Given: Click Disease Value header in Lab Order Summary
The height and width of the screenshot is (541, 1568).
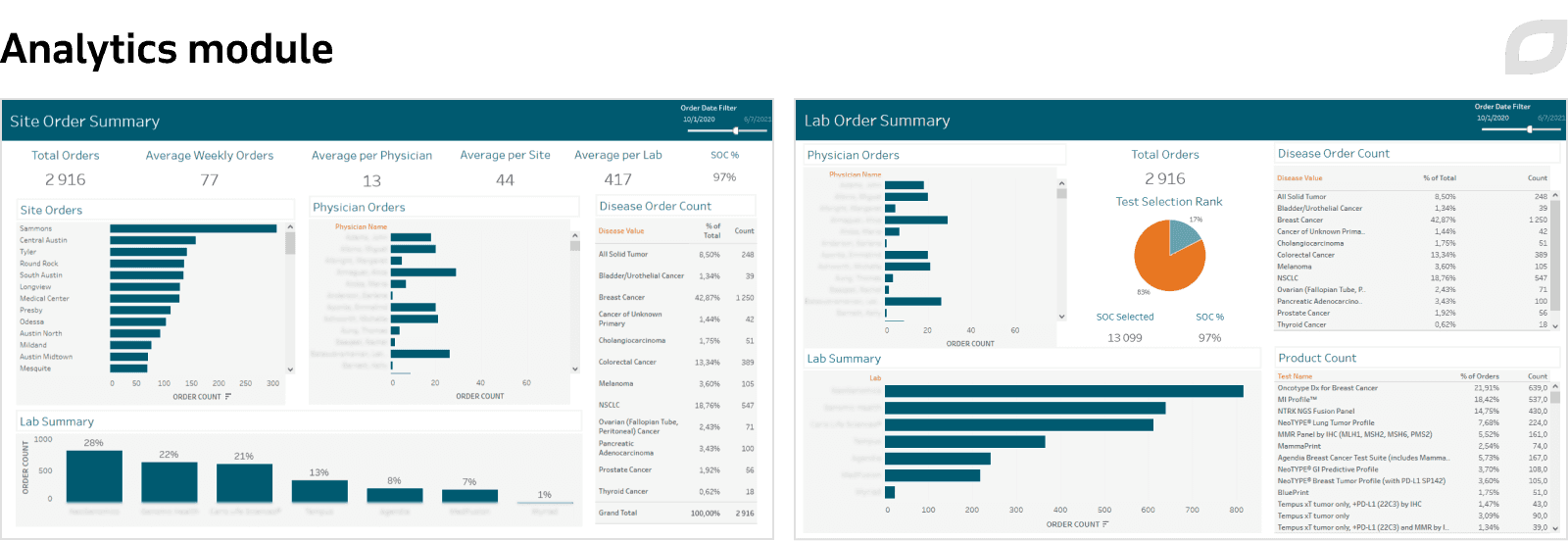Looking at the screenshot, I should [x=1299, y=178].
